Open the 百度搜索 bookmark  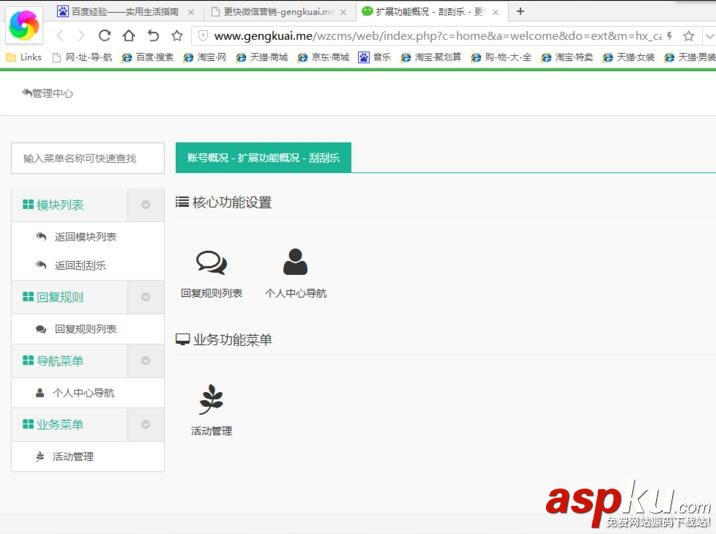click(147, 57)
